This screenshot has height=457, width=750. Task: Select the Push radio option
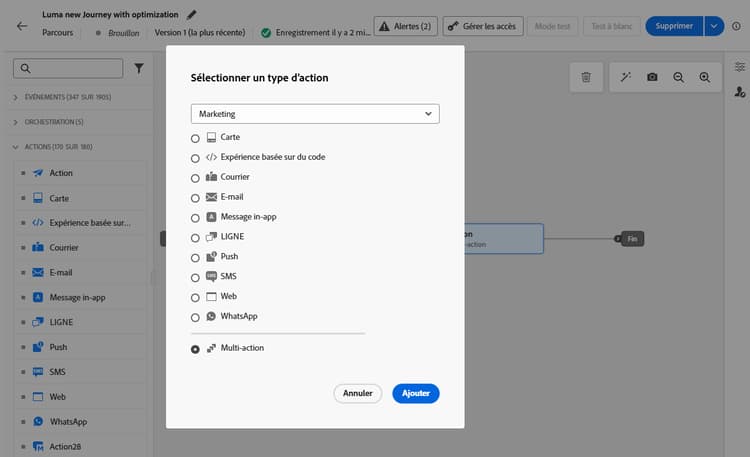[x=195, y=257]
